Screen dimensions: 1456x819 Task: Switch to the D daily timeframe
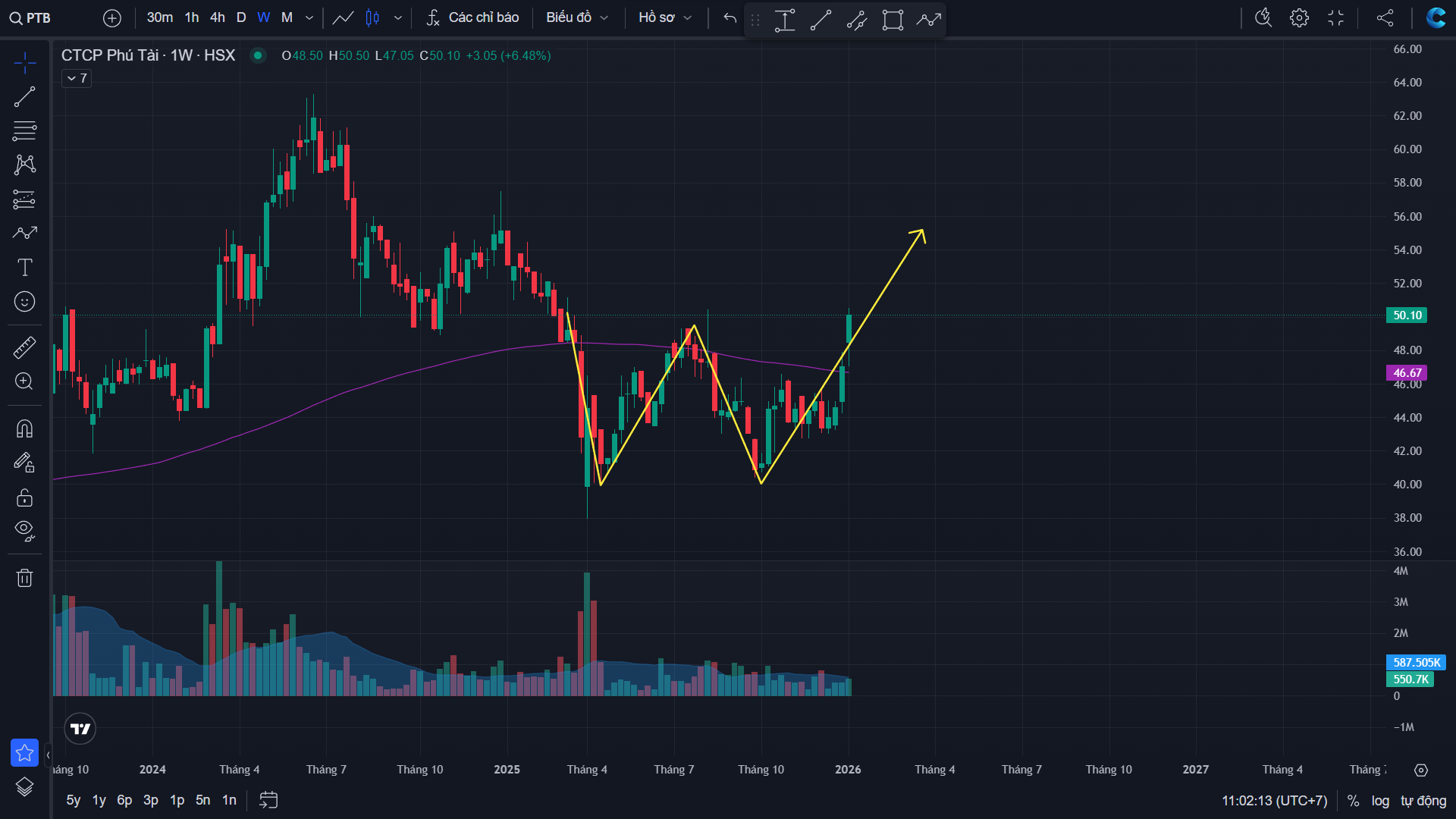point(241,17)
